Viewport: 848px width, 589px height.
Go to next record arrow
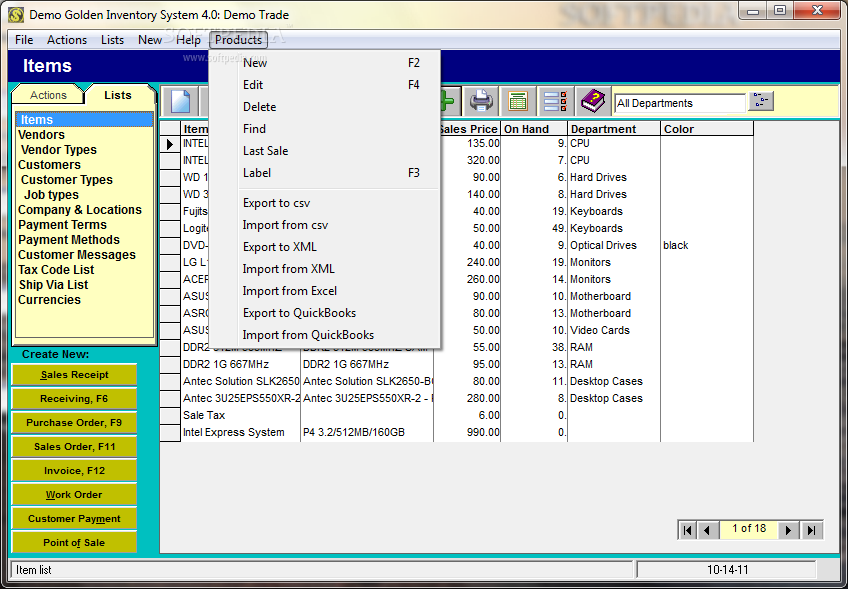[x=789, y=530]
